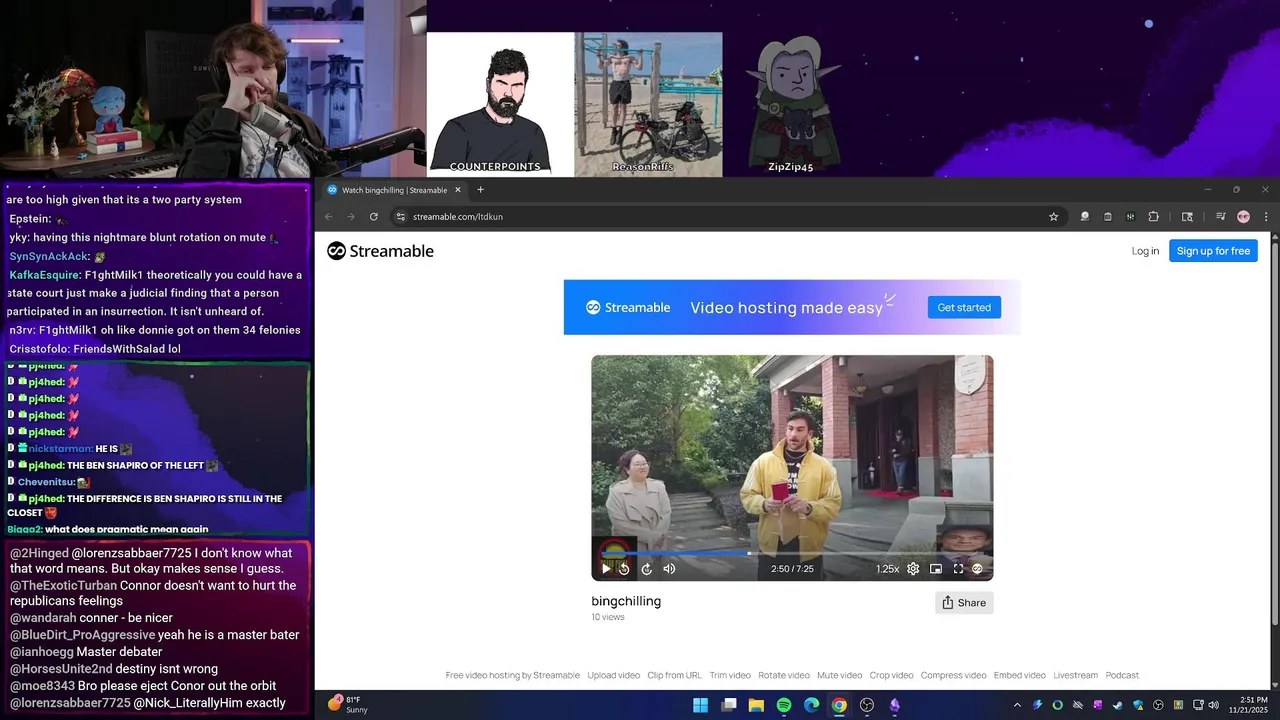Click the equalizer extension icon
The image size is (1280, 720).
pyautogui.click(x=1130, y=217)
